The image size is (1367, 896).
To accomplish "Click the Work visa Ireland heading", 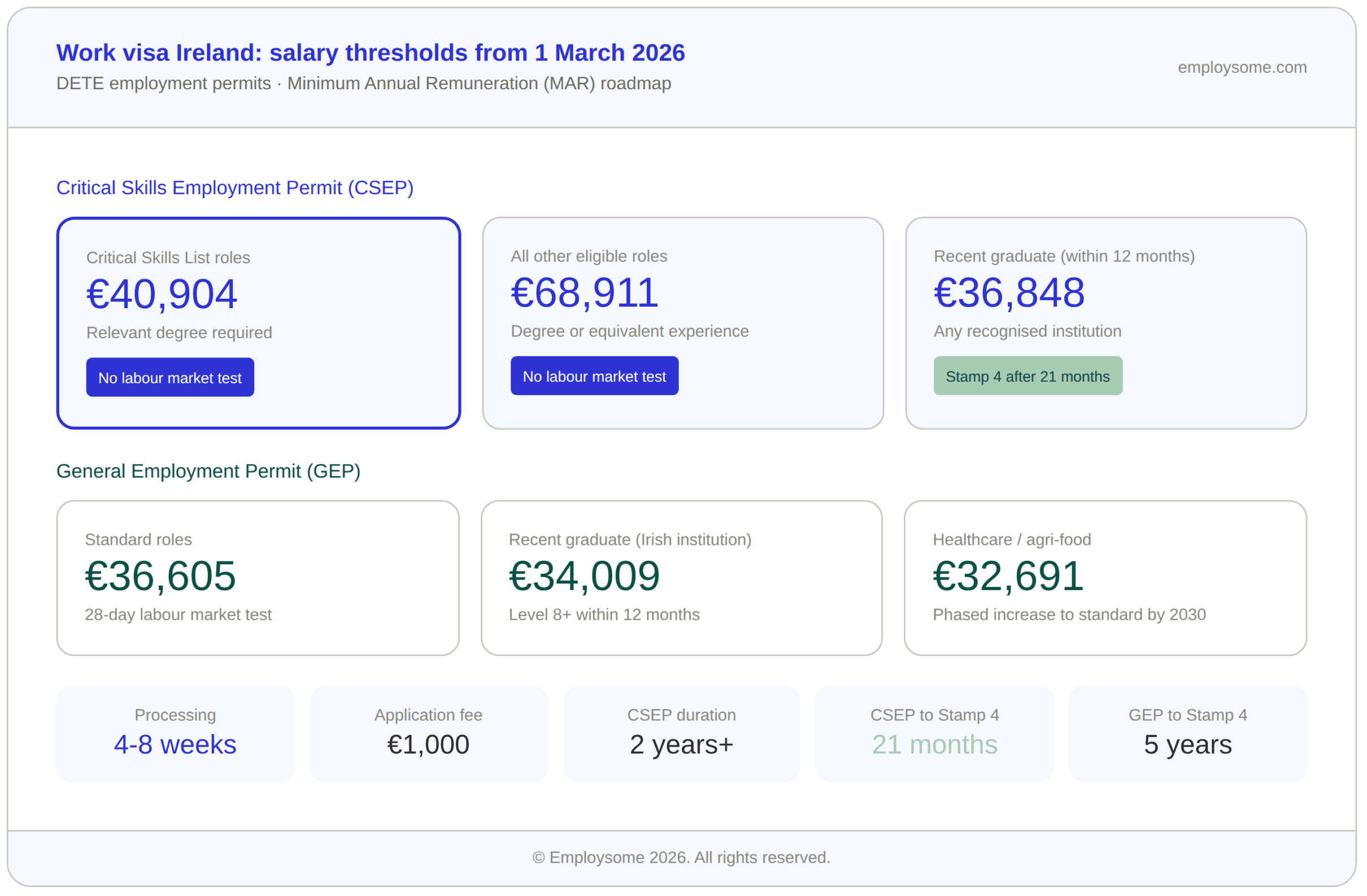I will [371, 53].
